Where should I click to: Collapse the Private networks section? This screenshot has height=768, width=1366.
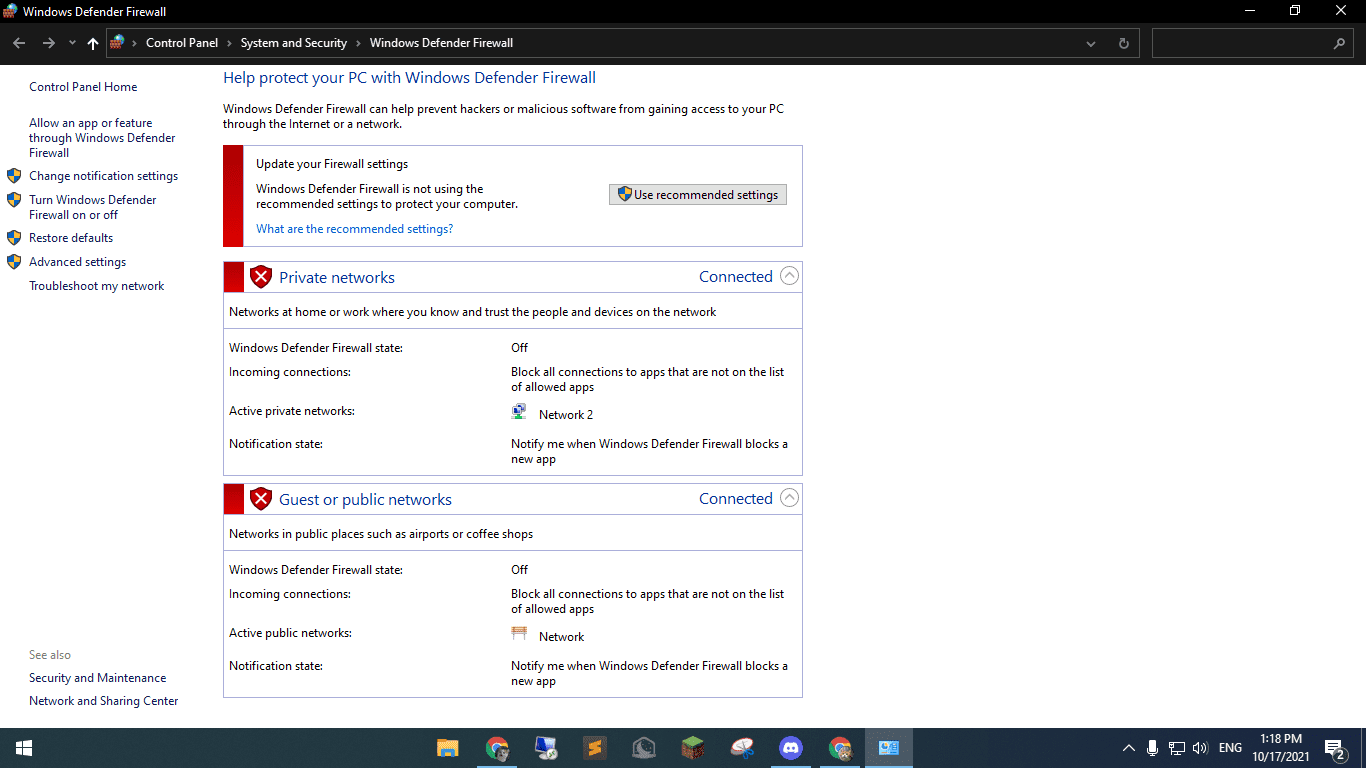point(789,276)
